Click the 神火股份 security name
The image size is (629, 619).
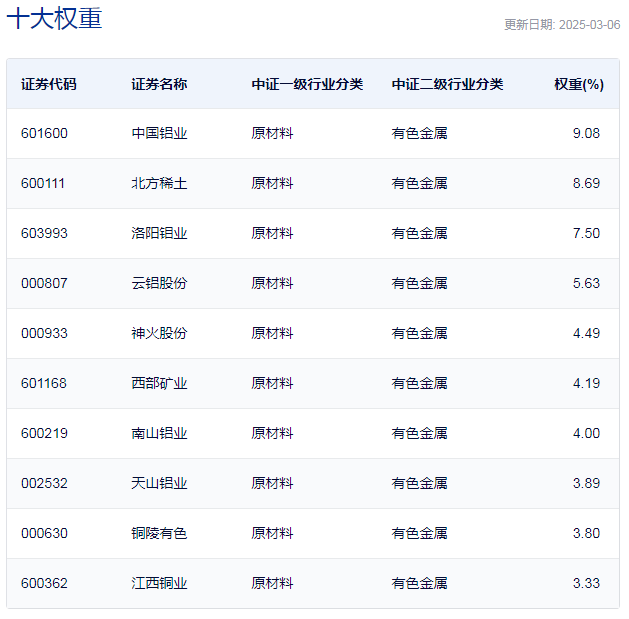[x=159, y=333]
